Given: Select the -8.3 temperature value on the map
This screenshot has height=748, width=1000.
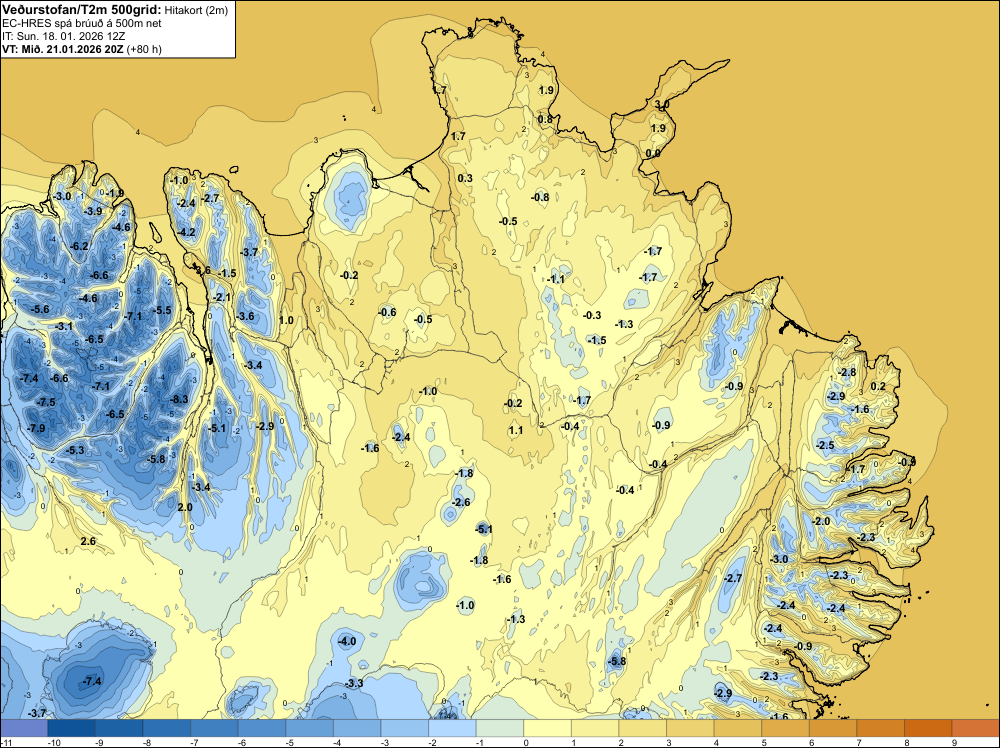Looking at the screenshot, I should (180, 399).
